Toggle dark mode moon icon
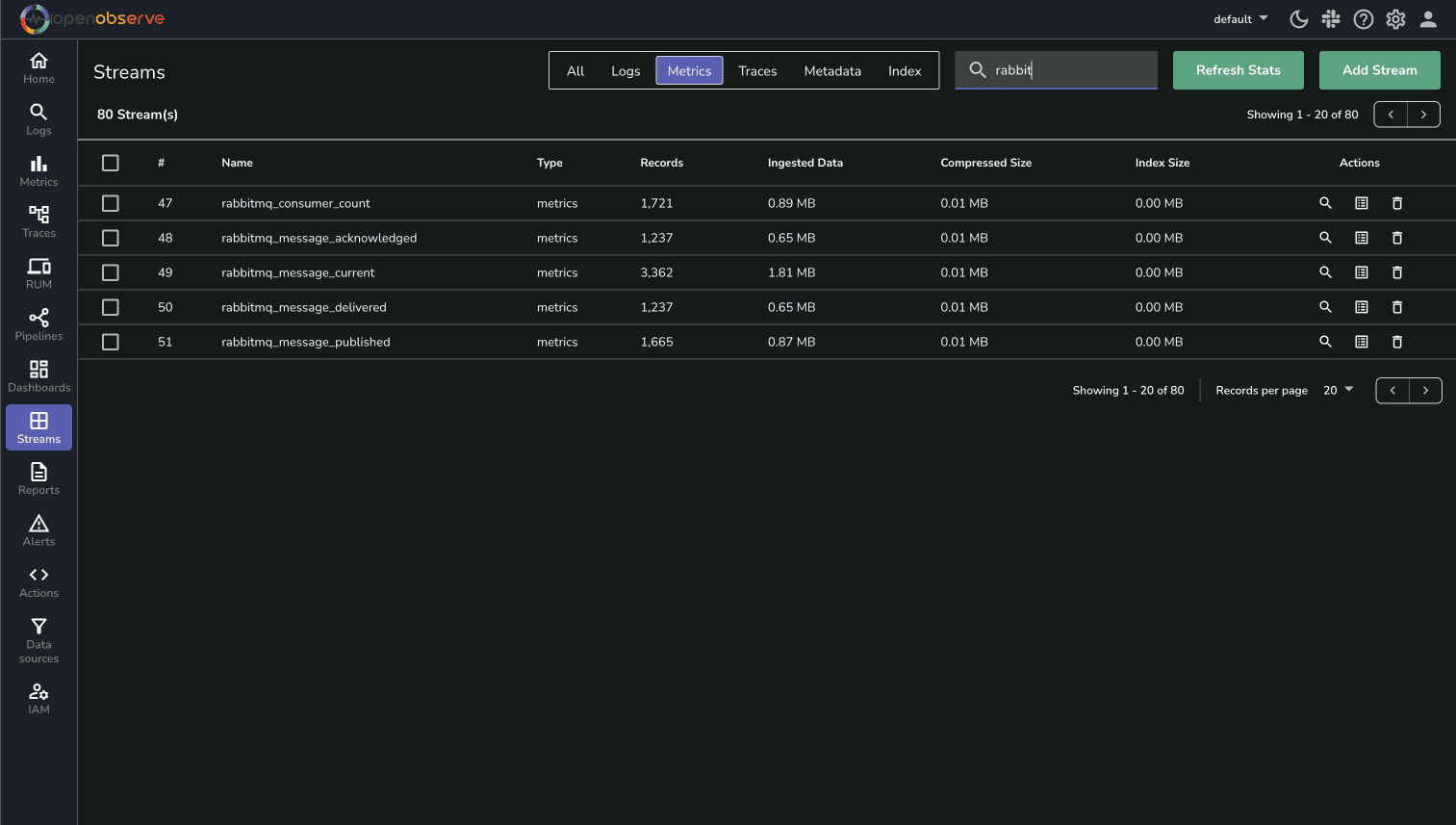Image resolution: width=1456 pixels, height=825 pixels. tap(1298, 19)
